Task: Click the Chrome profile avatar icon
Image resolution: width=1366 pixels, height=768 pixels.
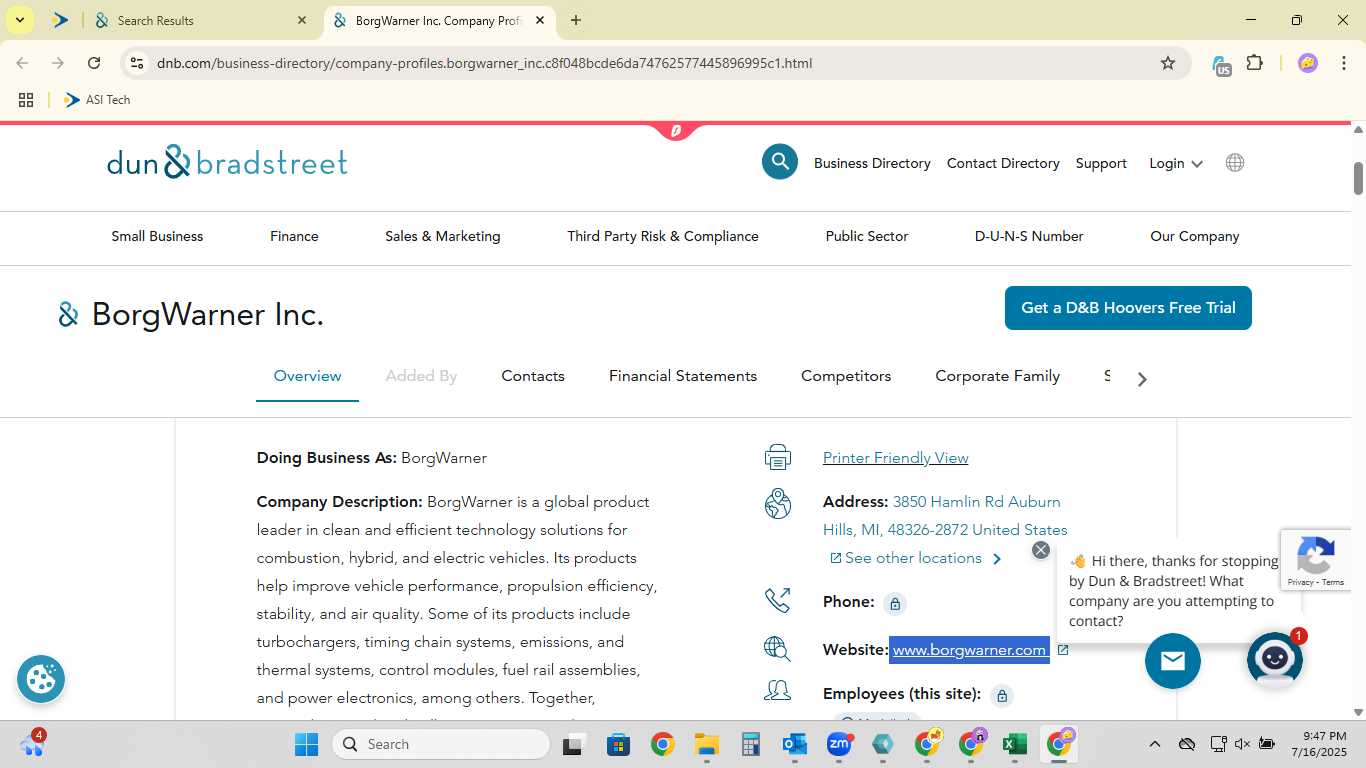Action: point(1308,63)
